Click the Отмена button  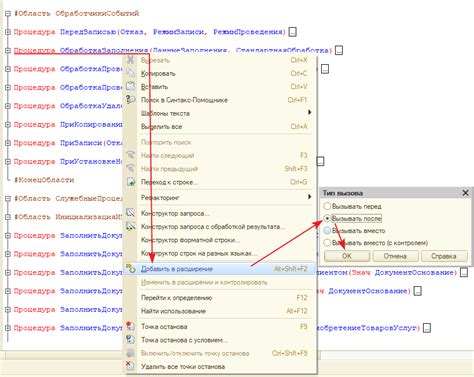(x=395, y=256)
